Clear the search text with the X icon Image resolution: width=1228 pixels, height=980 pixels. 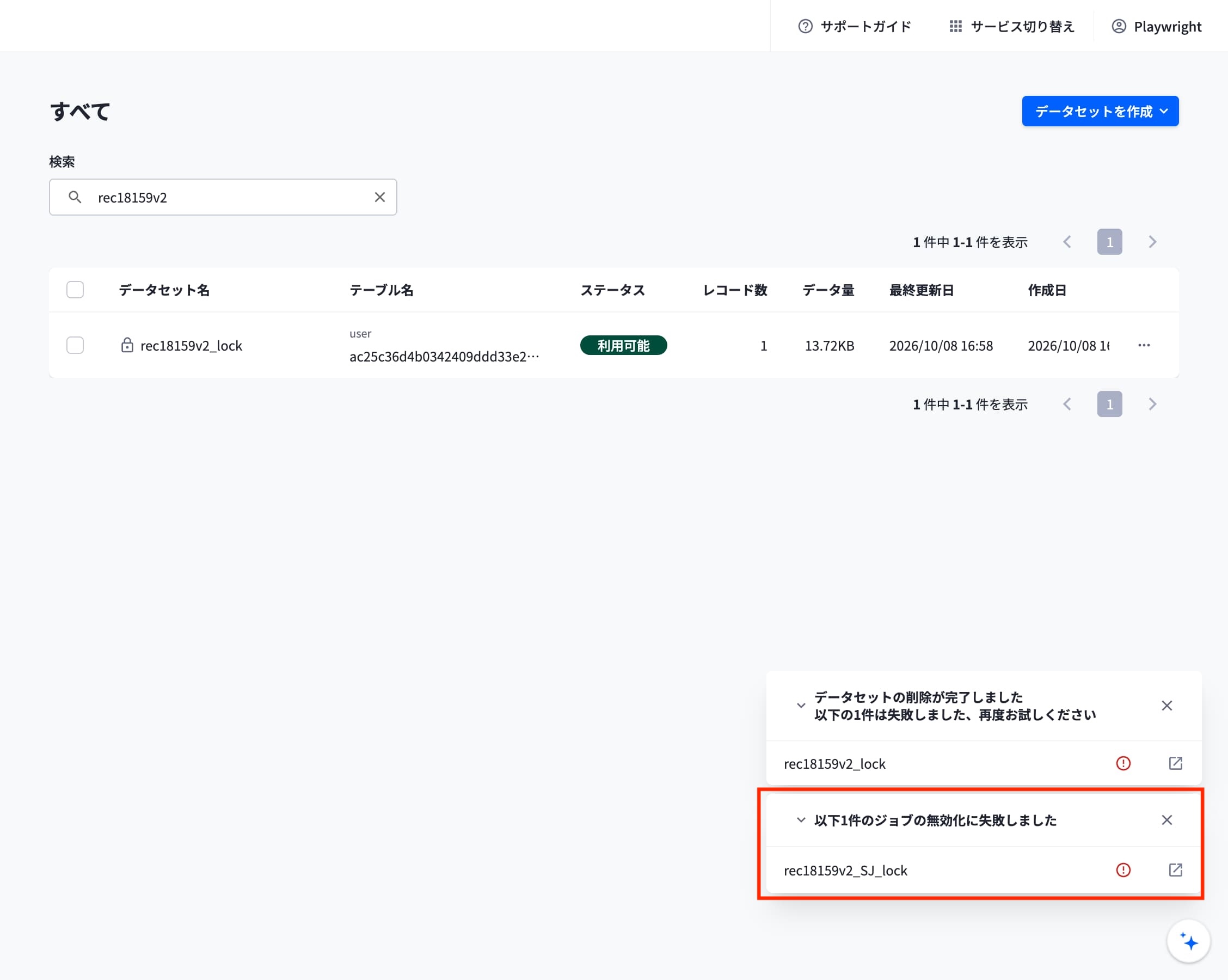click(379, 197)
